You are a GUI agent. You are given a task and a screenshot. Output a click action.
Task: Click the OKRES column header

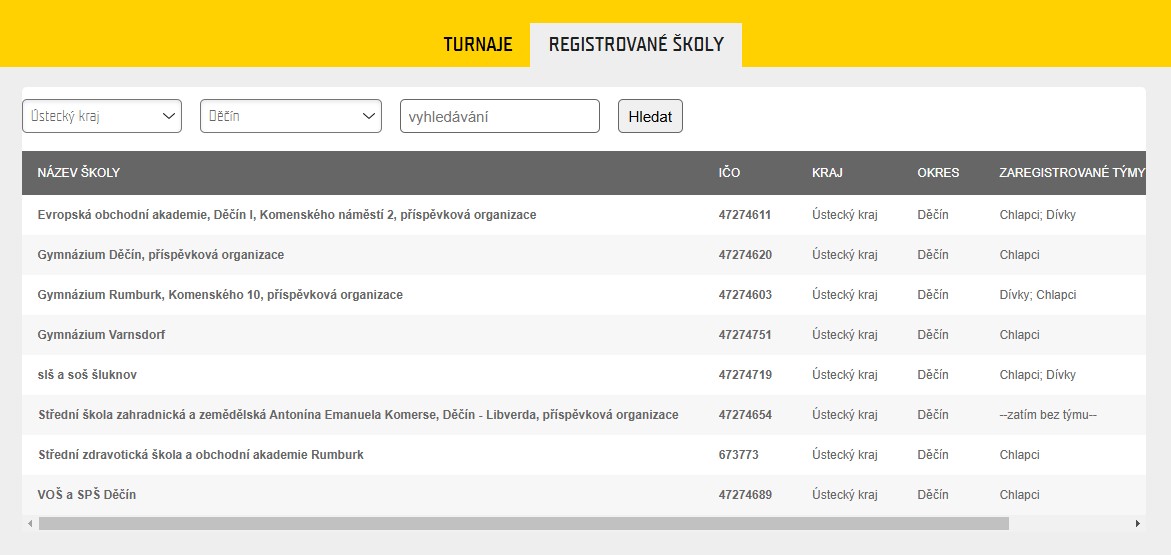(938, 173)
